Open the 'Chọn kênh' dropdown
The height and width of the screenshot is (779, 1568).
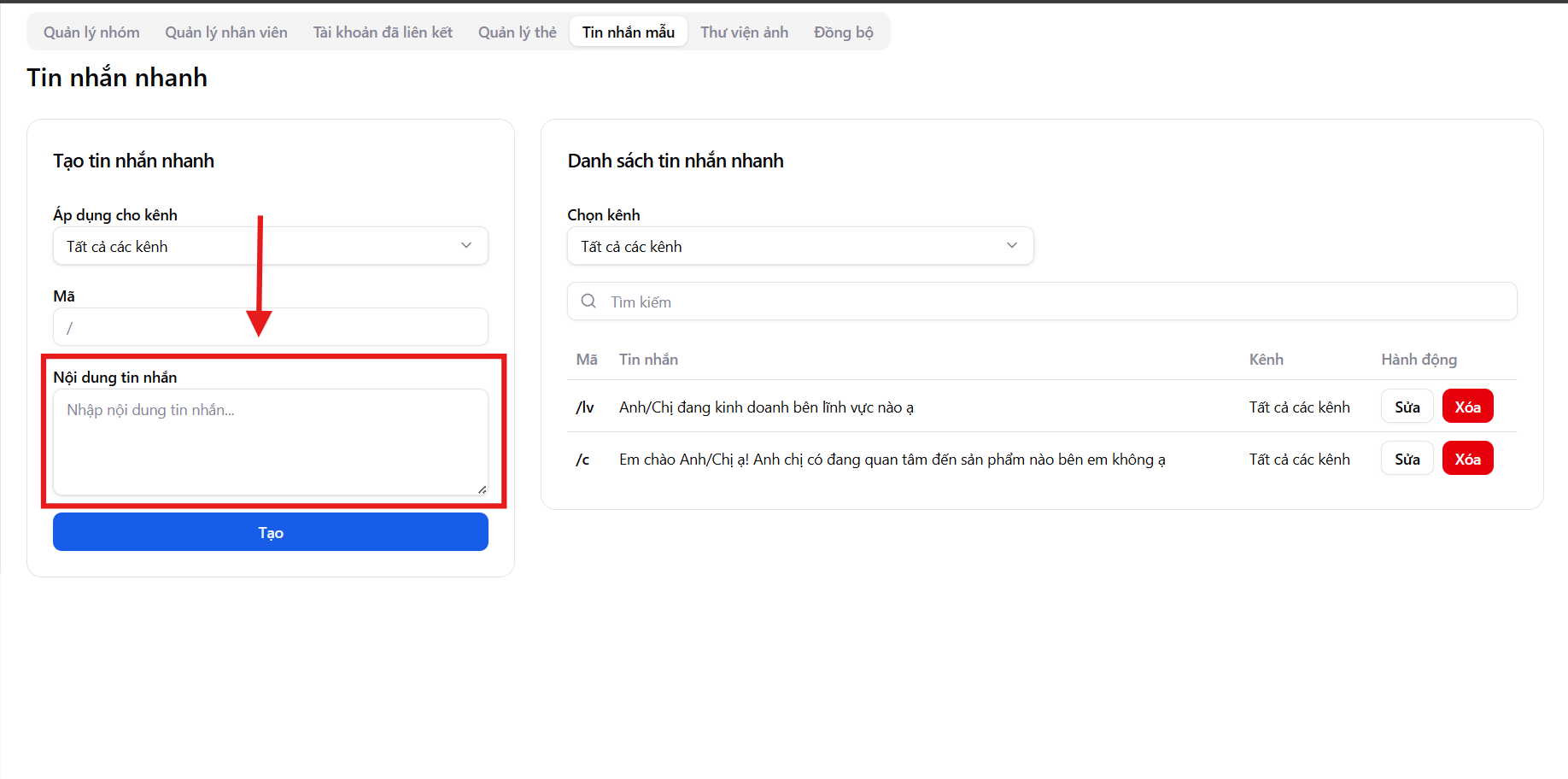click(x=799, y=246)
